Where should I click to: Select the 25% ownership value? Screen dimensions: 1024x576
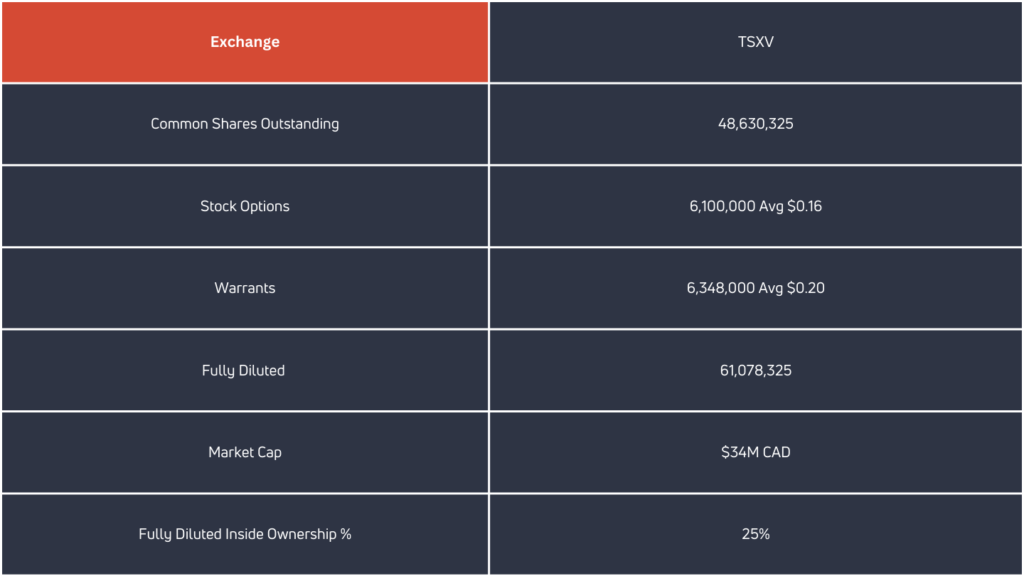point(756,534)
